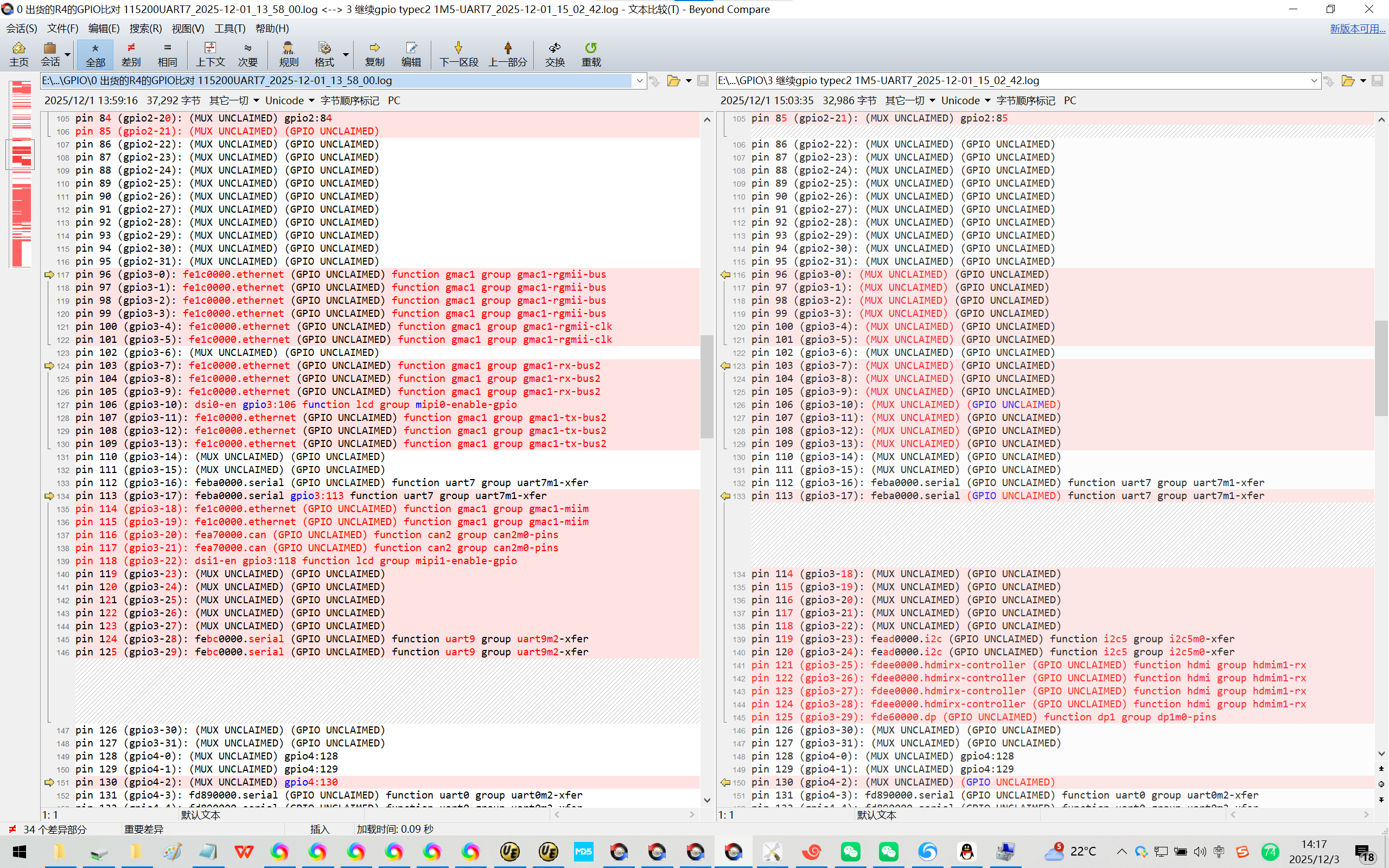Toggle Show Differences (差别) filter
Screen dimensions: 1389x868
pyautogui.click(x=131, y=54)
